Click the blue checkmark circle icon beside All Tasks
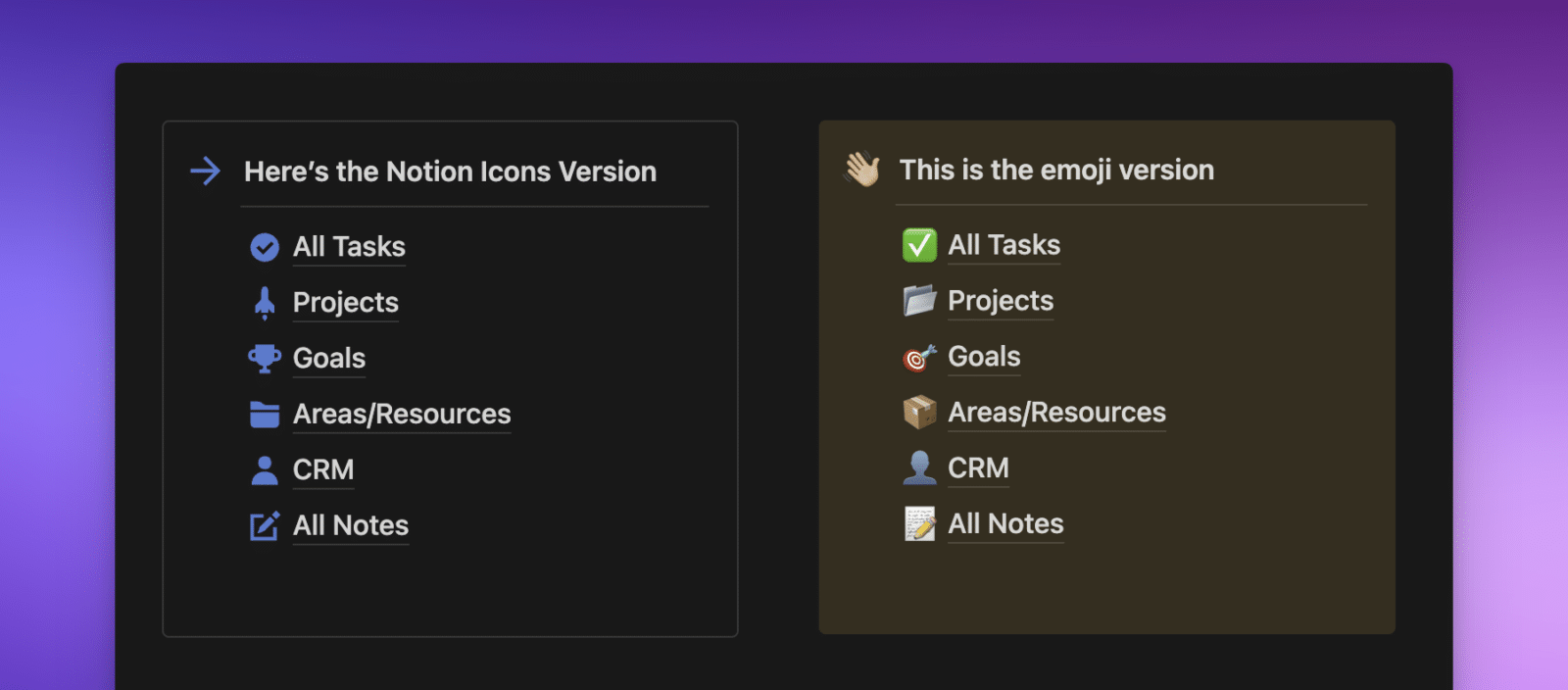Image resolution: width=1568 pixels, height=690 pixels. [x=265, y=247]
